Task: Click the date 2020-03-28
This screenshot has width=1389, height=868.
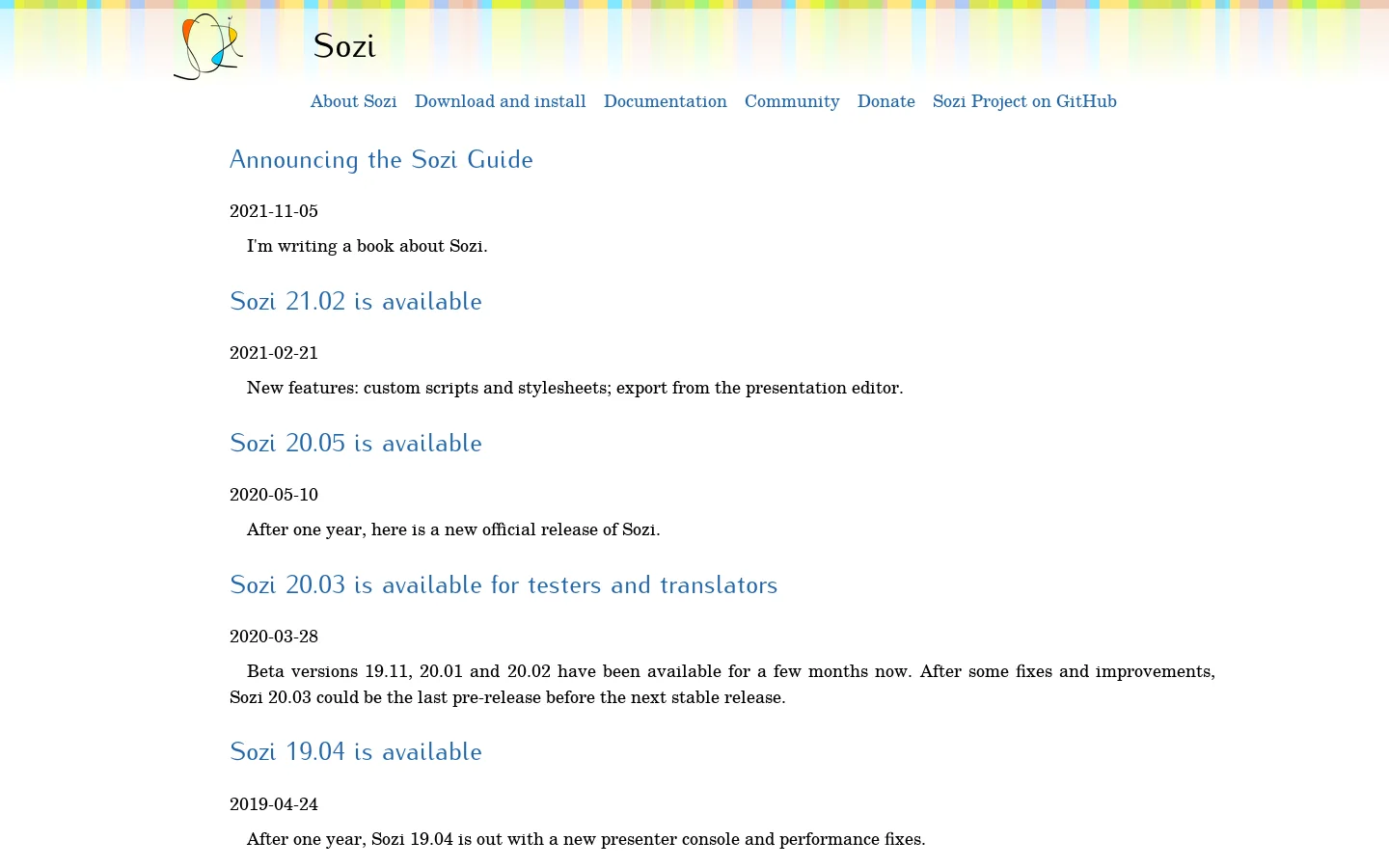Action: point(274,637)
